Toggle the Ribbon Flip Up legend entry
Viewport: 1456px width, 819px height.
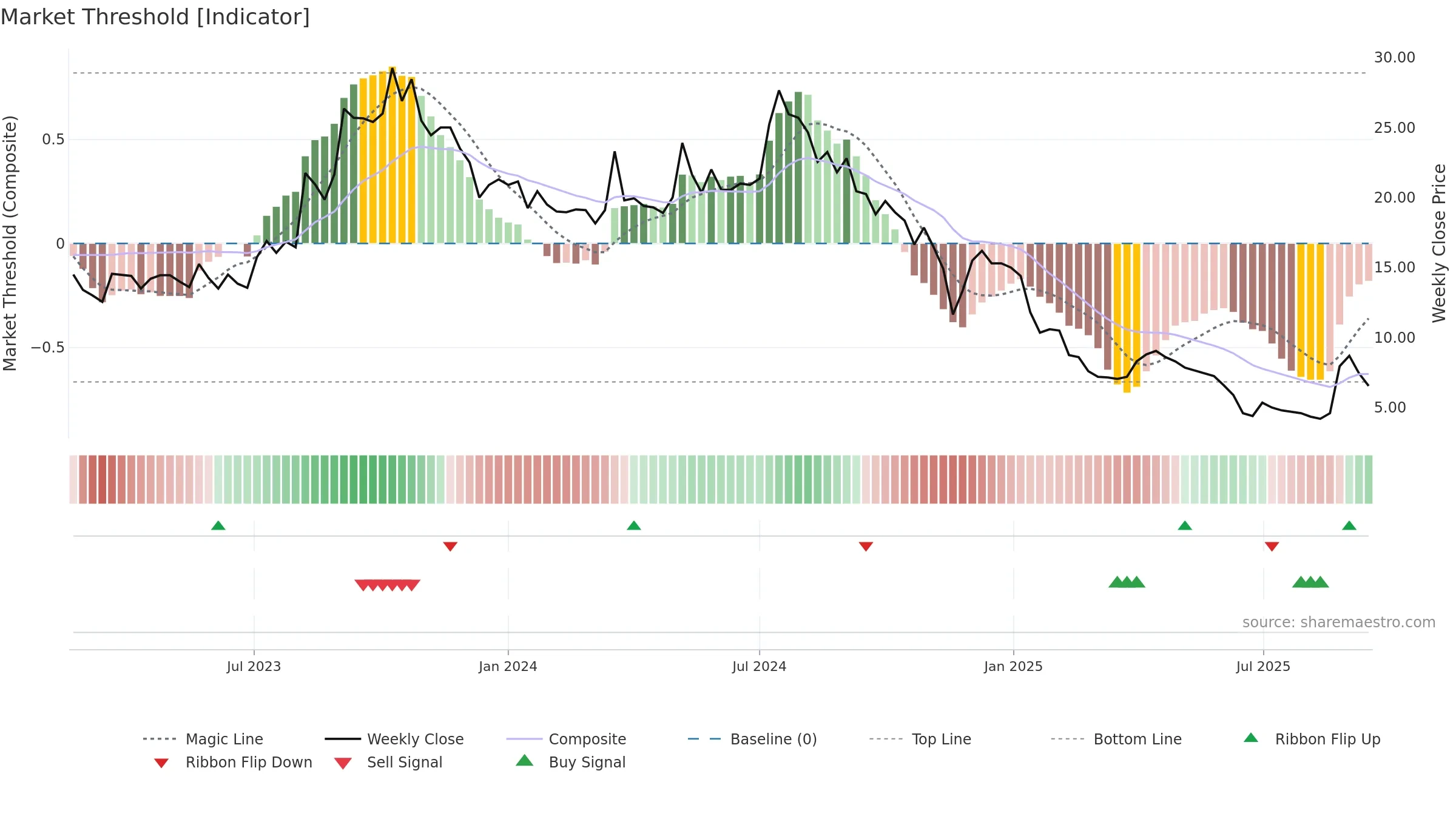[1312, 739]
